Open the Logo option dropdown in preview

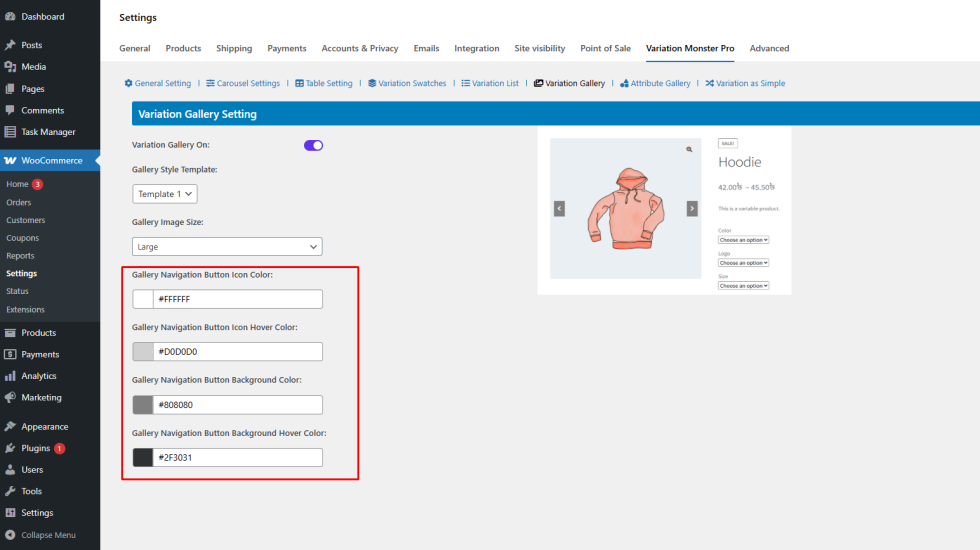coord(743,263)
